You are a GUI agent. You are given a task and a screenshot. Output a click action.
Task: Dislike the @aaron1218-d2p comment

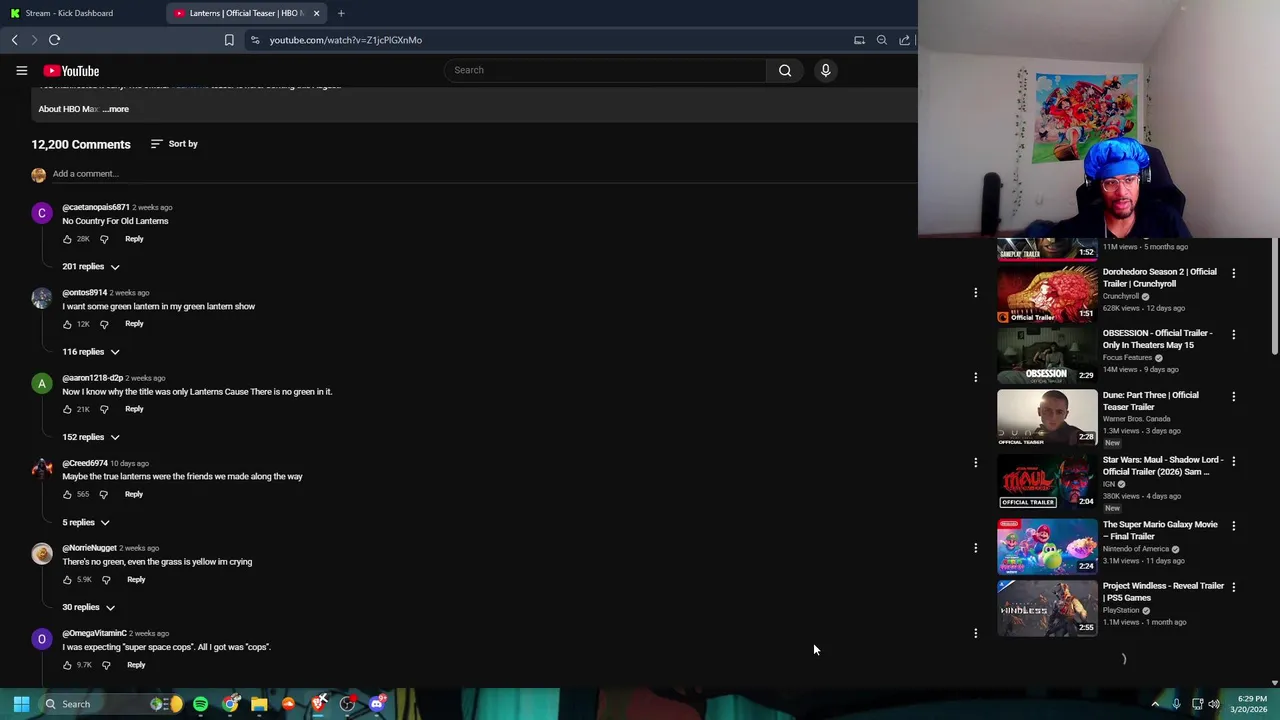pyautogui.click(x=104, y=409)
